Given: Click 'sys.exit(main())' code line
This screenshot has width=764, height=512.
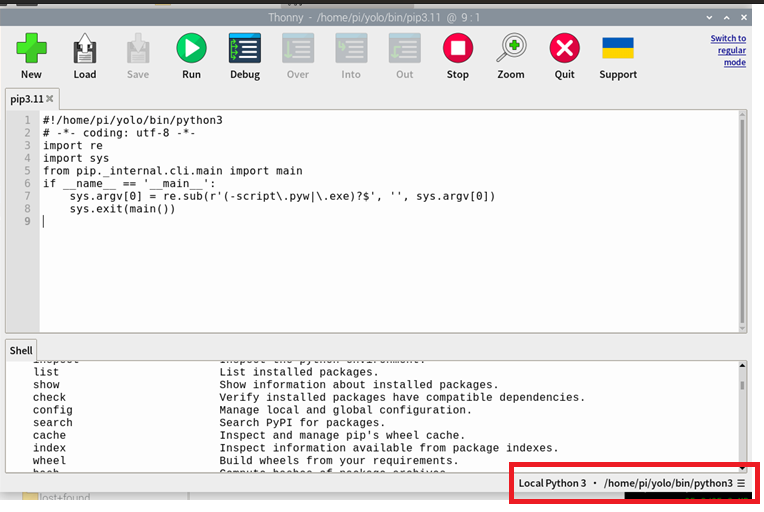Looking at the screenshot, I should 122,209.
